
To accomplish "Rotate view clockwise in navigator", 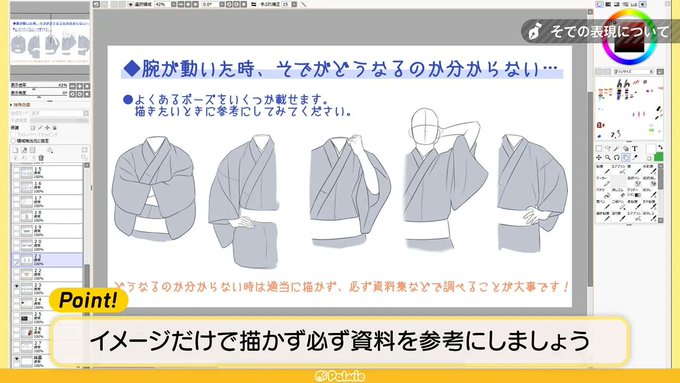I will click(80, 94).
